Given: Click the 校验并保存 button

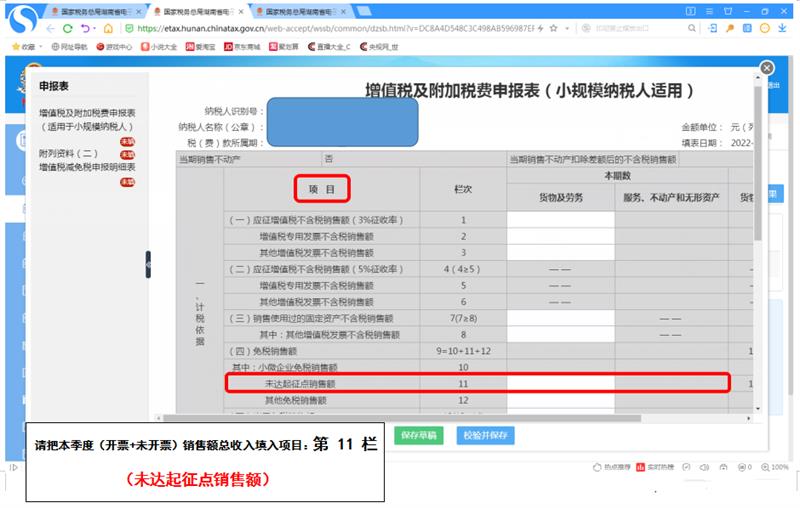Looking at the screenshot, I should tap(485, 436).
